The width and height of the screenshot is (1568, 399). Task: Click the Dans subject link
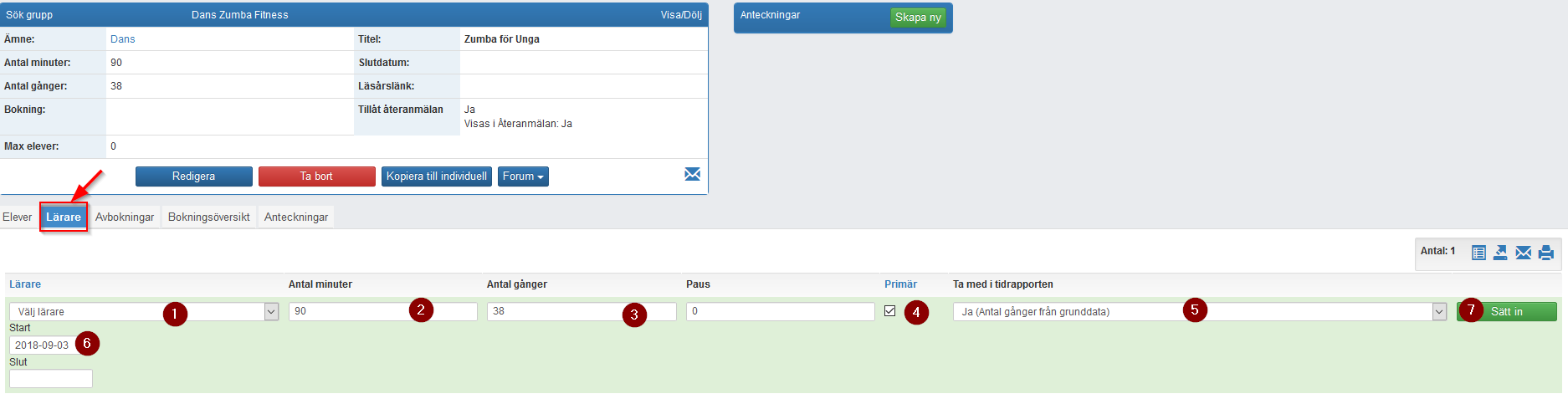[122, 38]
